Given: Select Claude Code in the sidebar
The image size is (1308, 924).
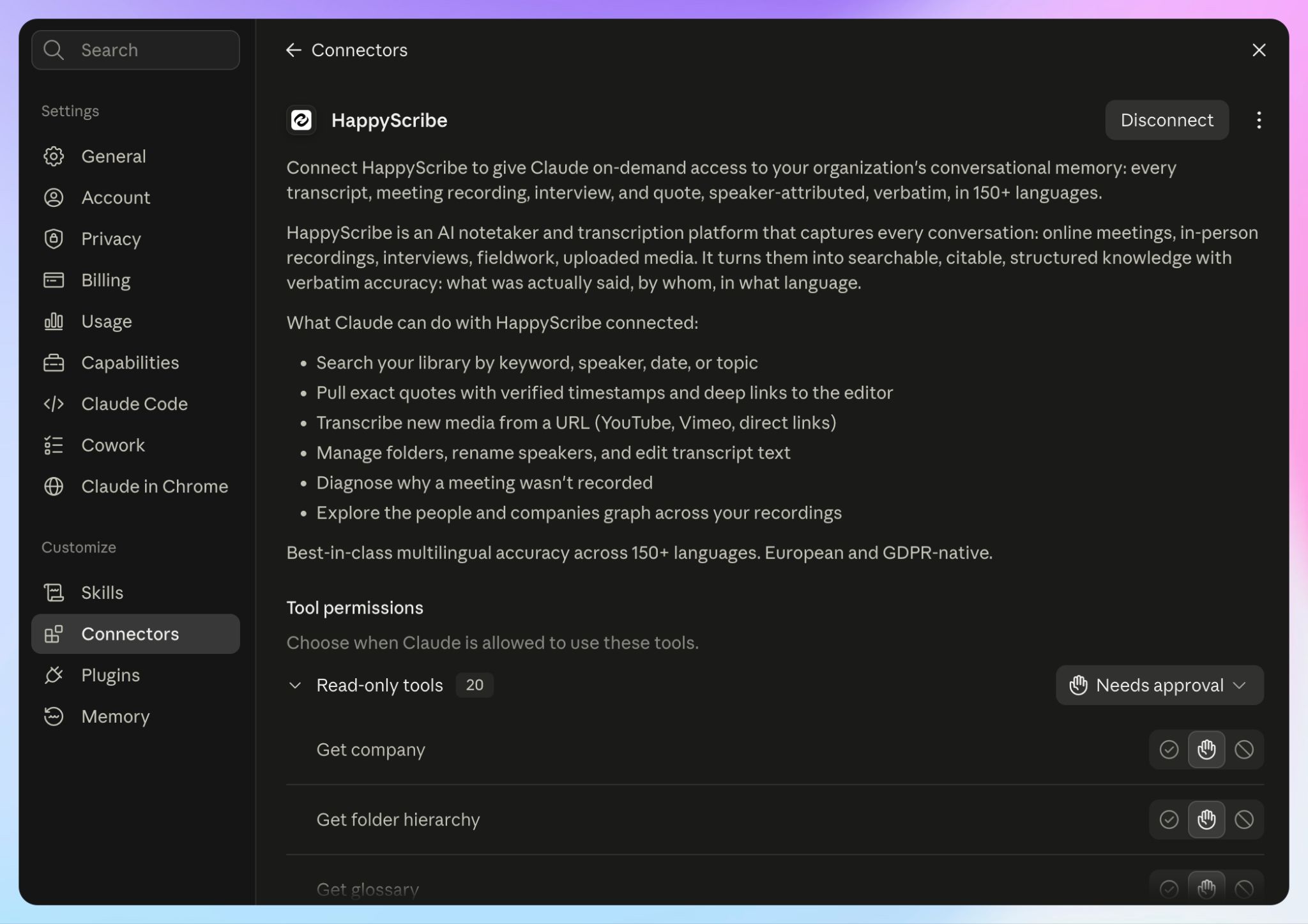Looking at the screenshot, I should point(135,404).
